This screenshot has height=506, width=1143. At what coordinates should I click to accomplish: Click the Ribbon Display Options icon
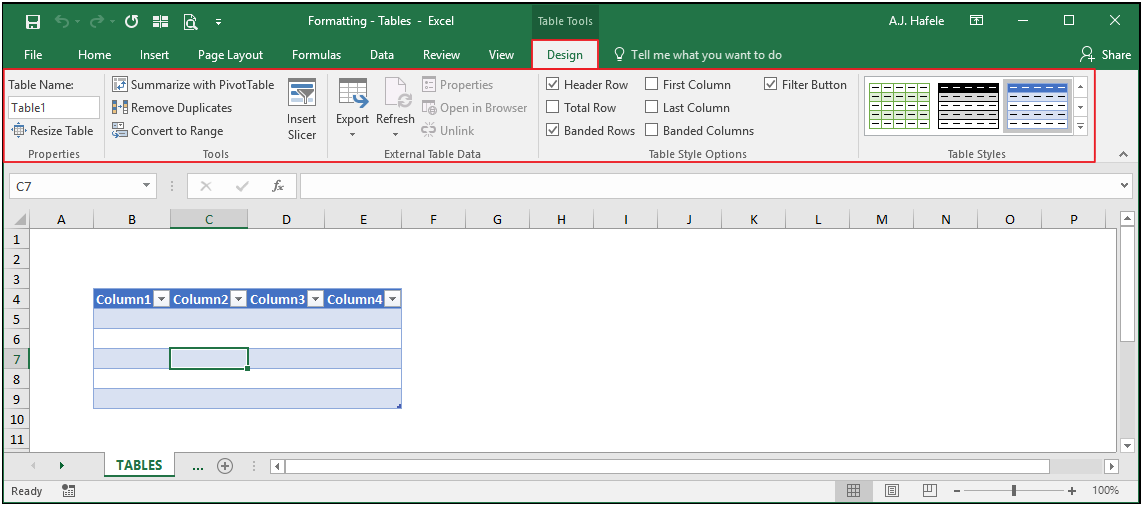pyautogui.click(x=976, y=20)
